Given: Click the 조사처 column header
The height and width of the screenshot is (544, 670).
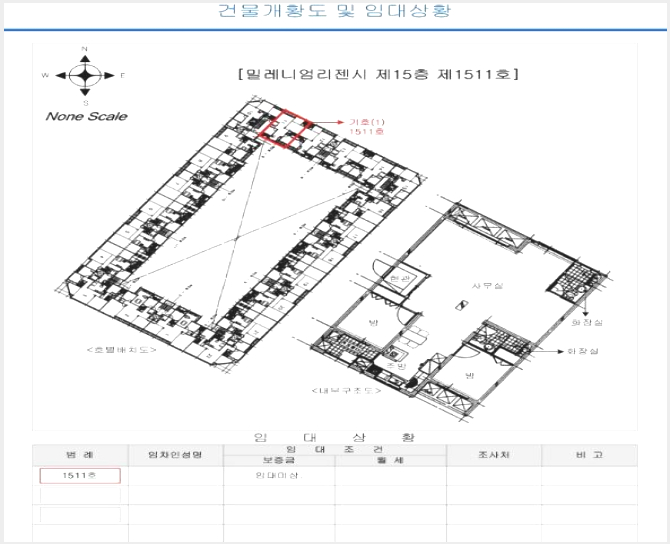Looking at the screenshot, I should (x=494, y=455).
